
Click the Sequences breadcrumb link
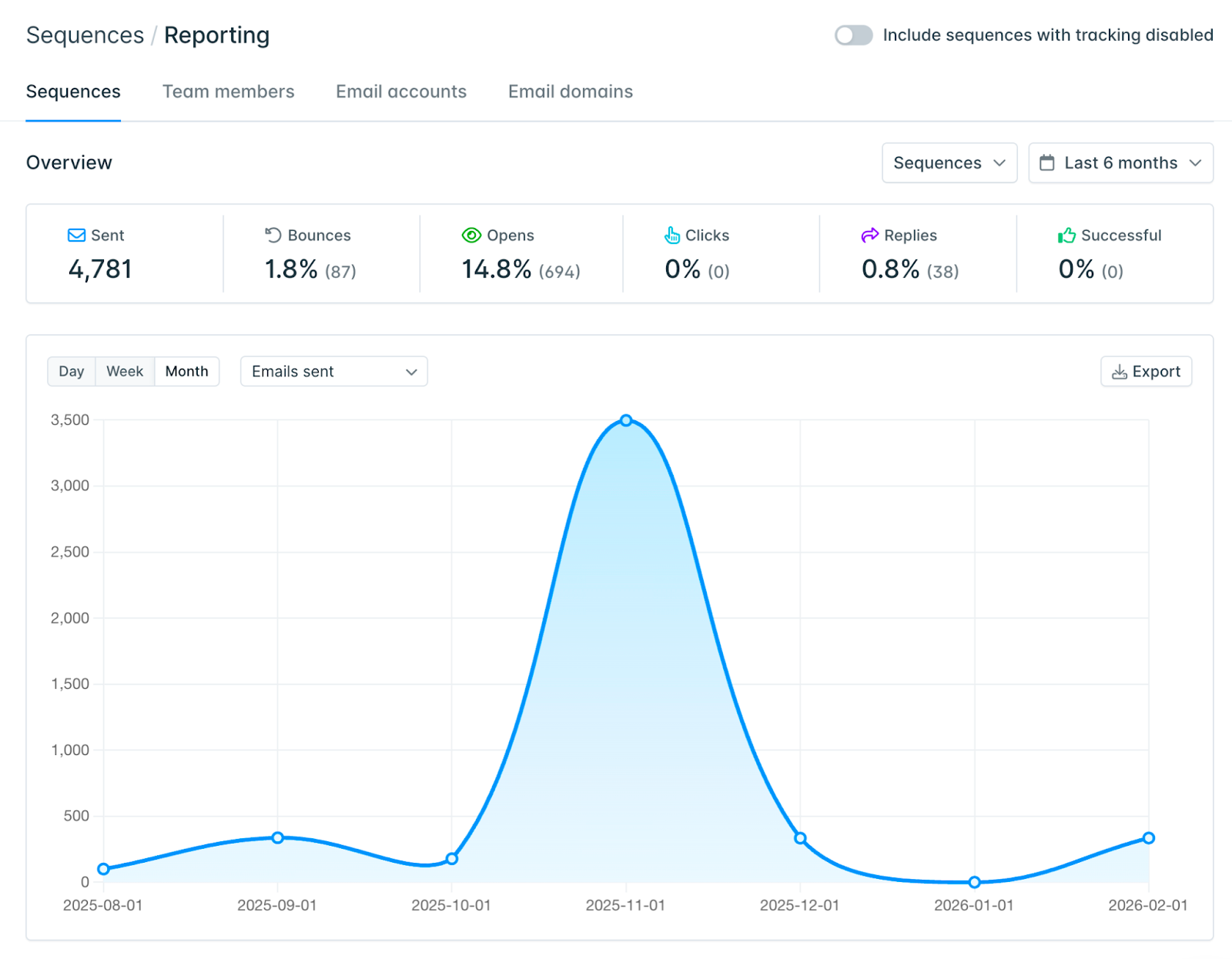click(85, 35)
